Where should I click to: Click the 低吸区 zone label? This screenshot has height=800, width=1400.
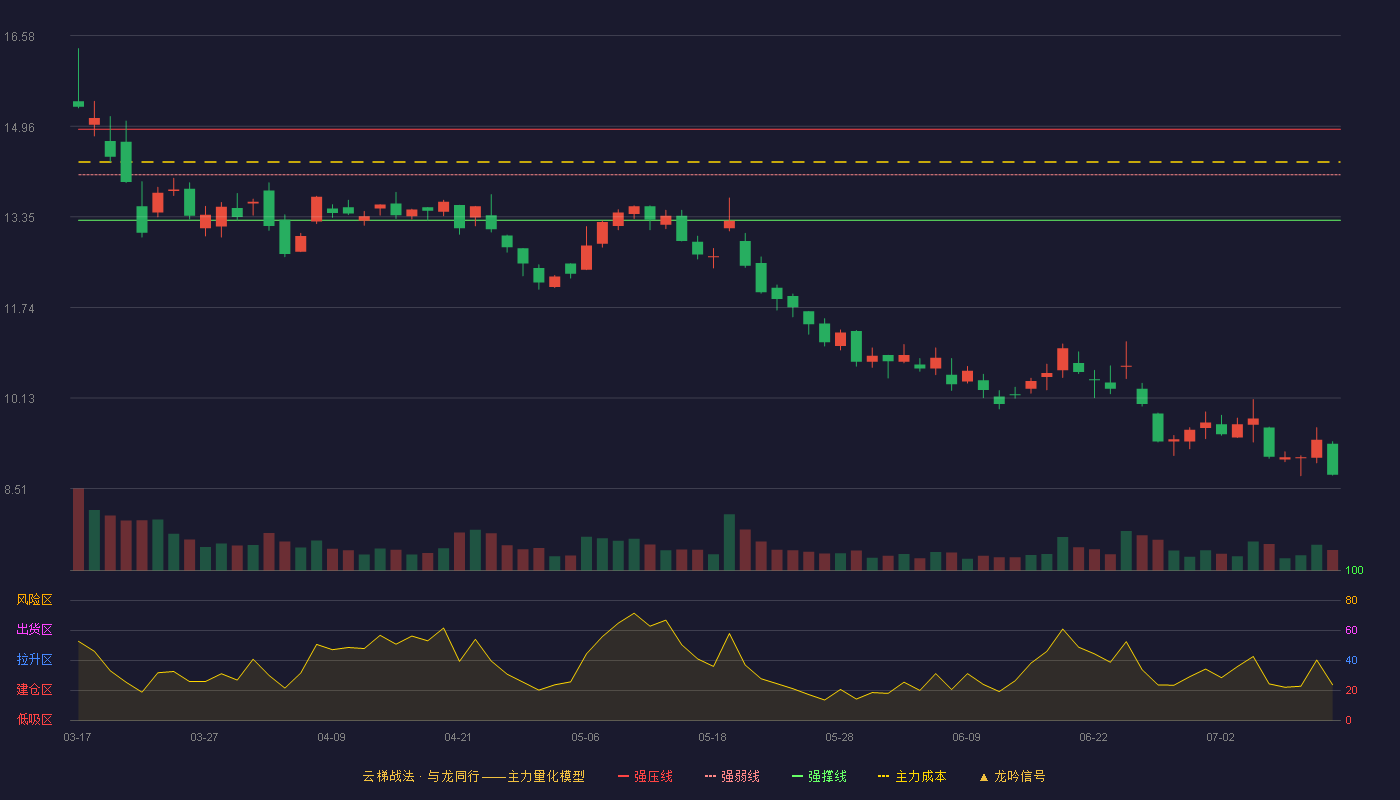pyautogui.click(x=34, y=719)
